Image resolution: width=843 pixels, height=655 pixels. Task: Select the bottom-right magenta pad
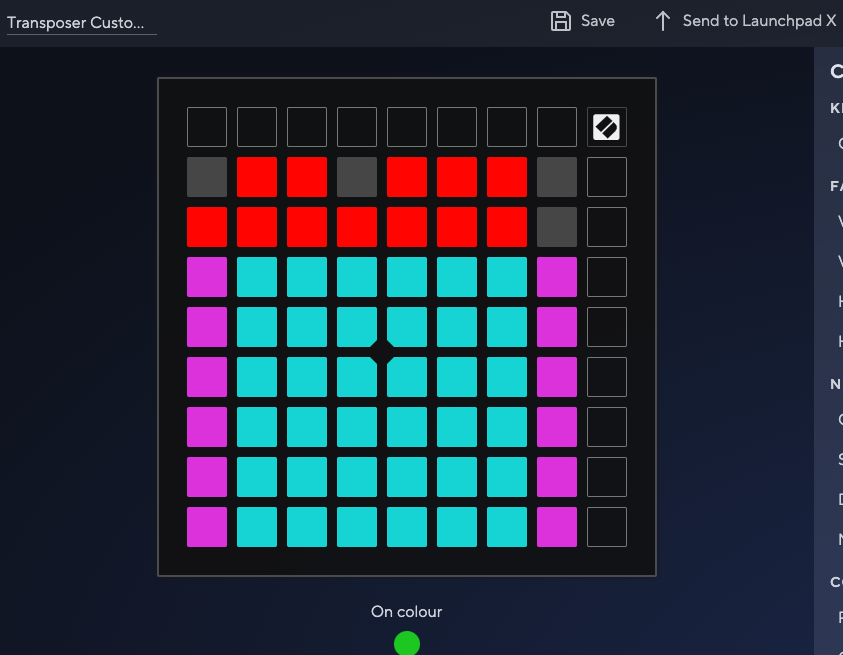pos(557,527)
